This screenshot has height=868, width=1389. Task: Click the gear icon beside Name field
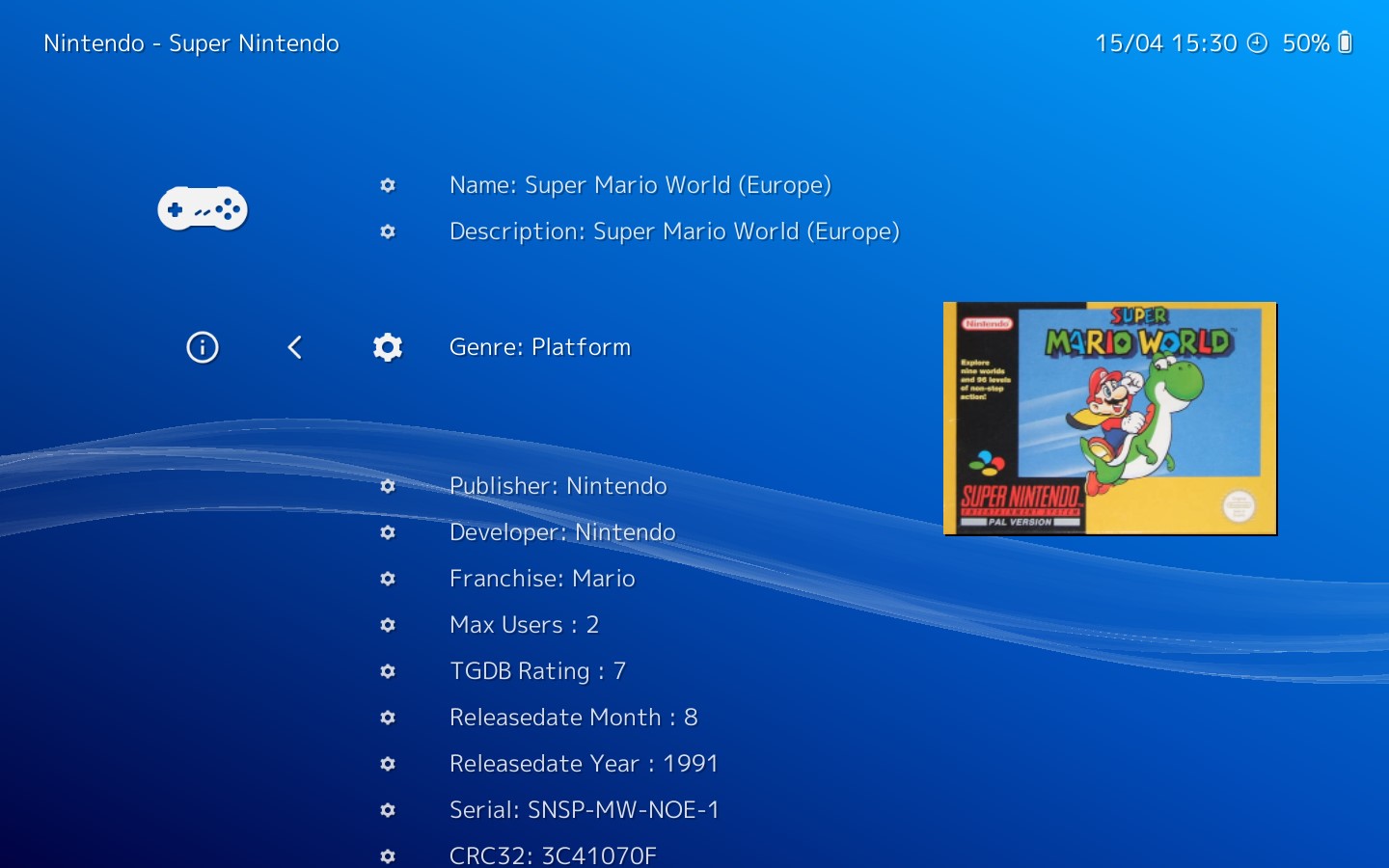point(388,185)
